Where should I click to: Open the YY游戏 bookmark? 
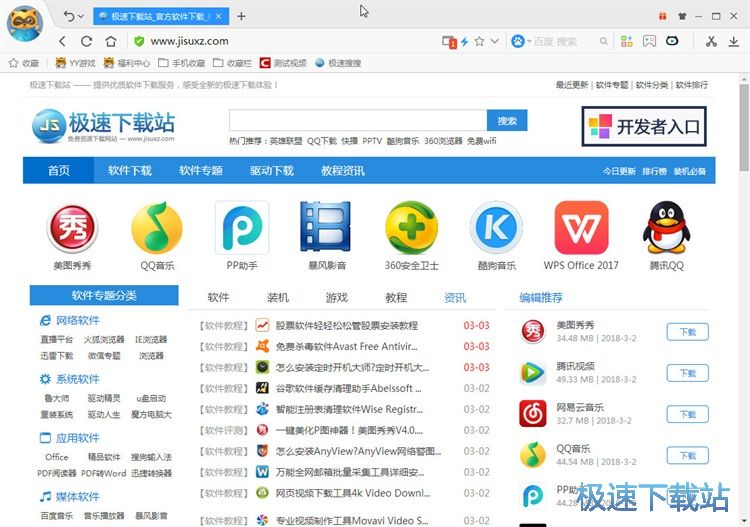point(76,63)
